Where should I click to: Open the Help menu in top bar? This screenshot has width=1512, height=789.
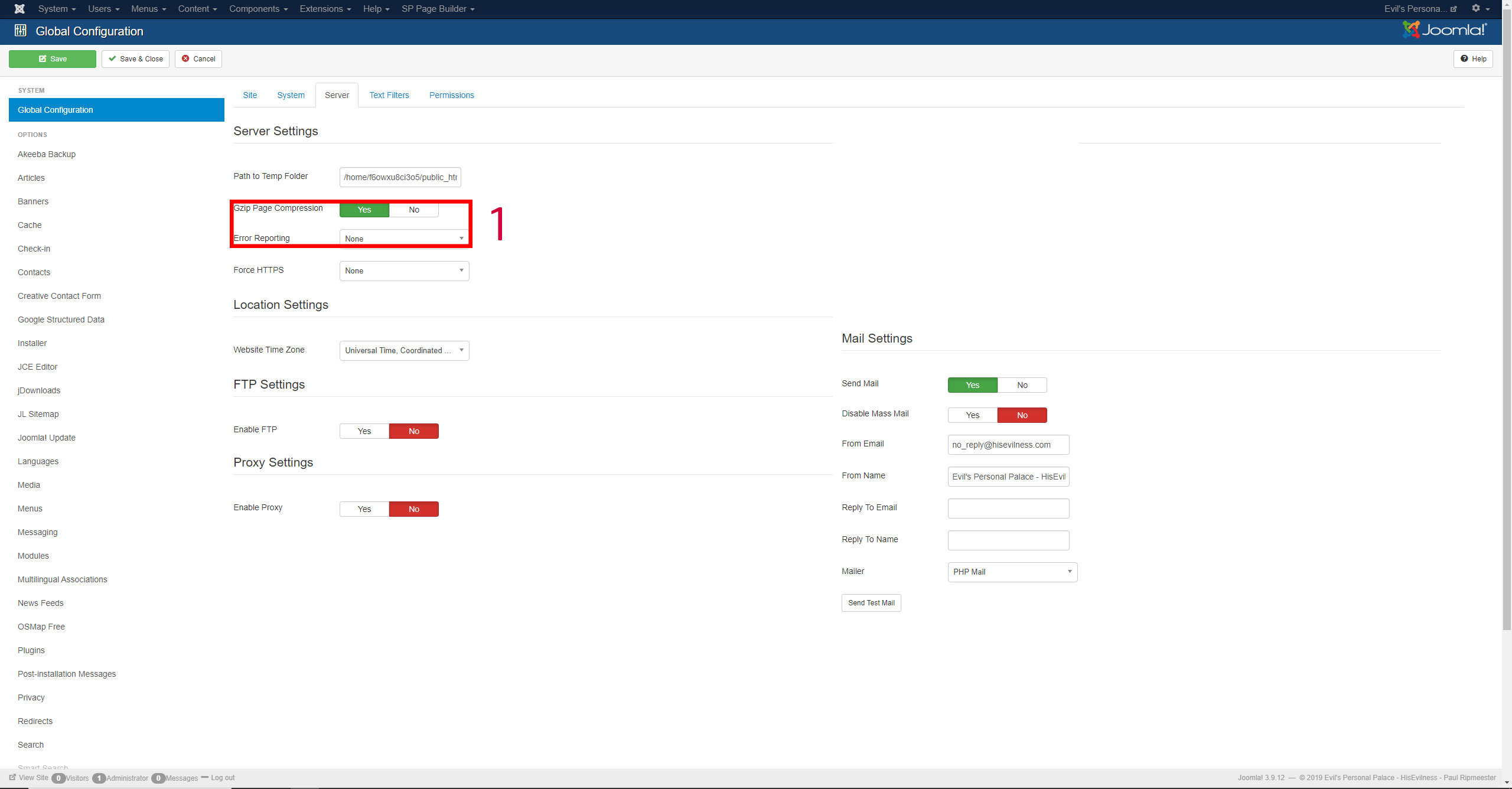coord(376,9)
